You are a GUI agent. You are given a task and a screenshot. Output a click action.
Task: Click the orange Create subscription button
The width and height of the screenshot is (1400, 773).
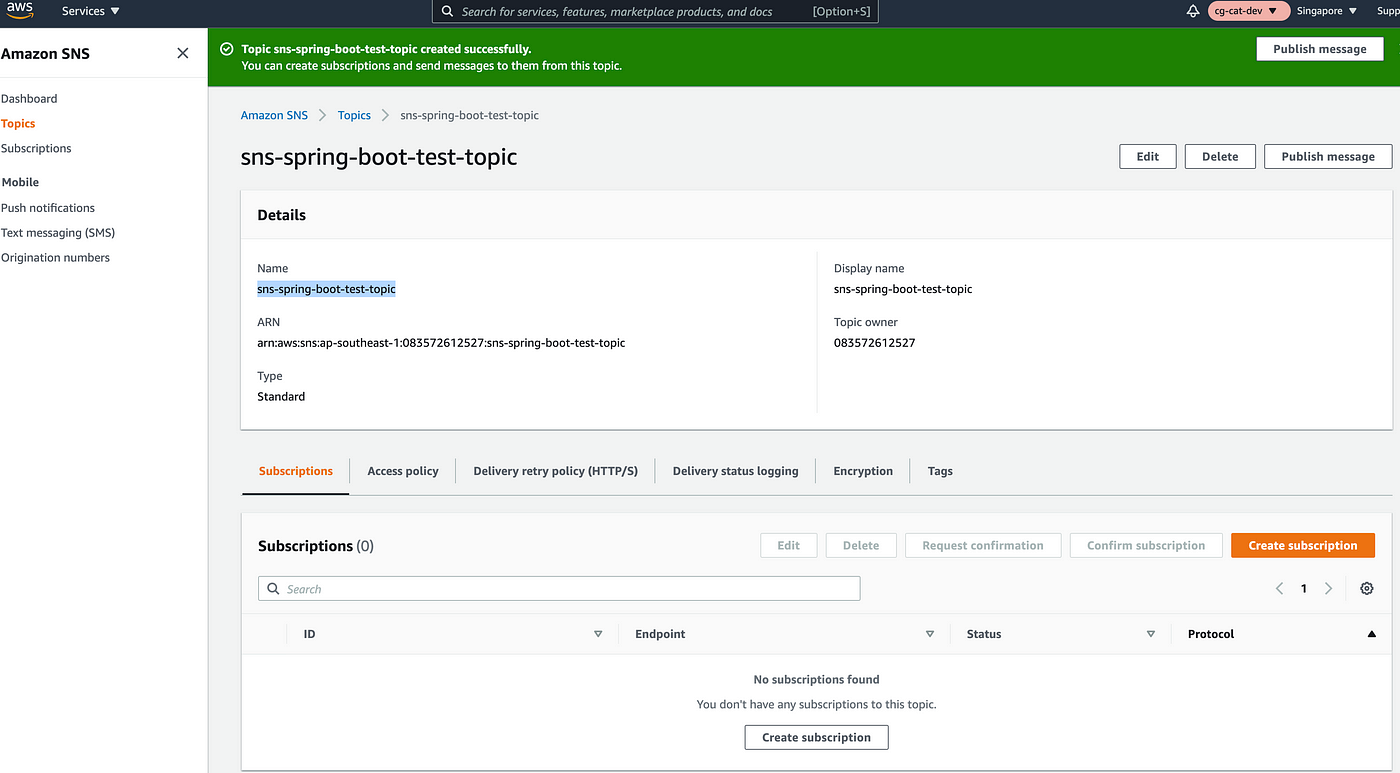coord(1303,545)
